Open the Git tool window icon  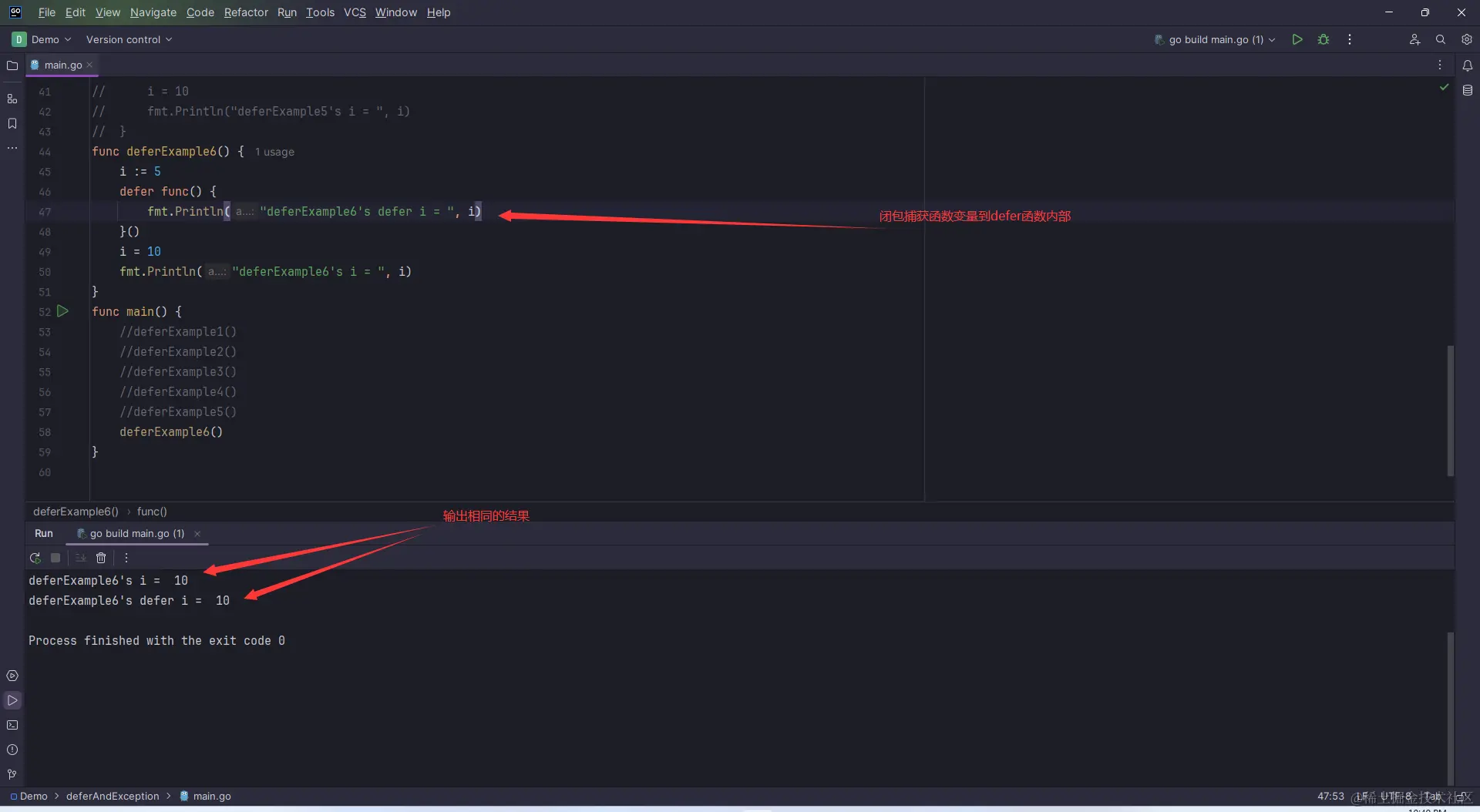click(12, 774)
